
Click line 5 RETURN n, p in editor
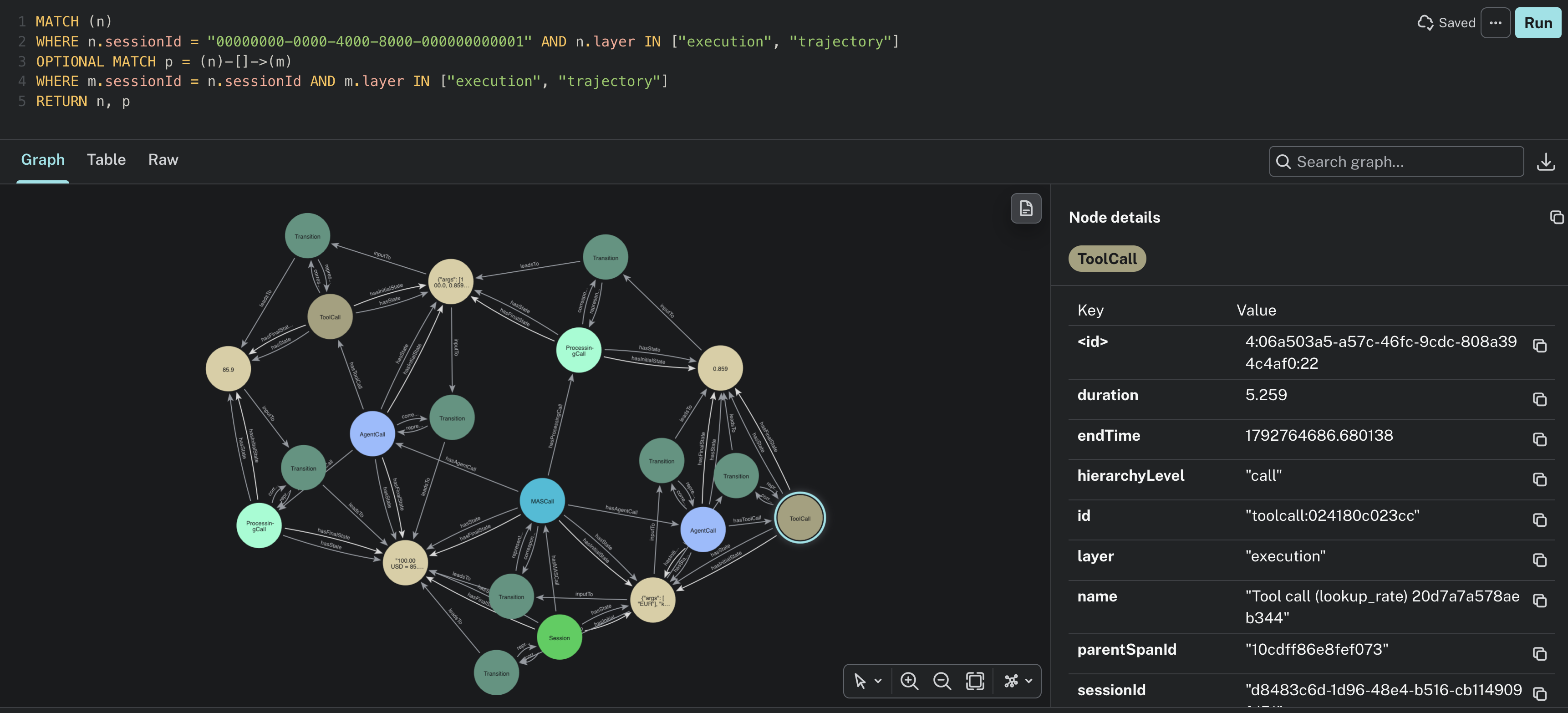(x=83, y=101)
